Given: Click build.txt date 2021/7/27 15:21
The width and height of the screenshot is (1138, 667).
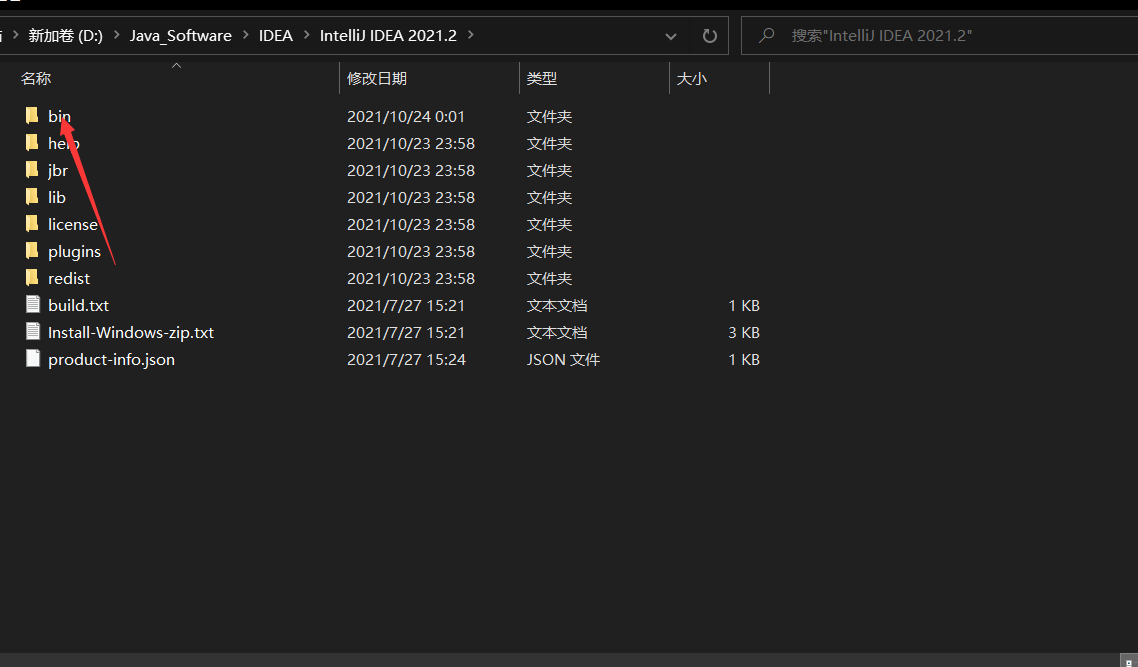Looking at the screenshot, I should click(x=406, y=305).
